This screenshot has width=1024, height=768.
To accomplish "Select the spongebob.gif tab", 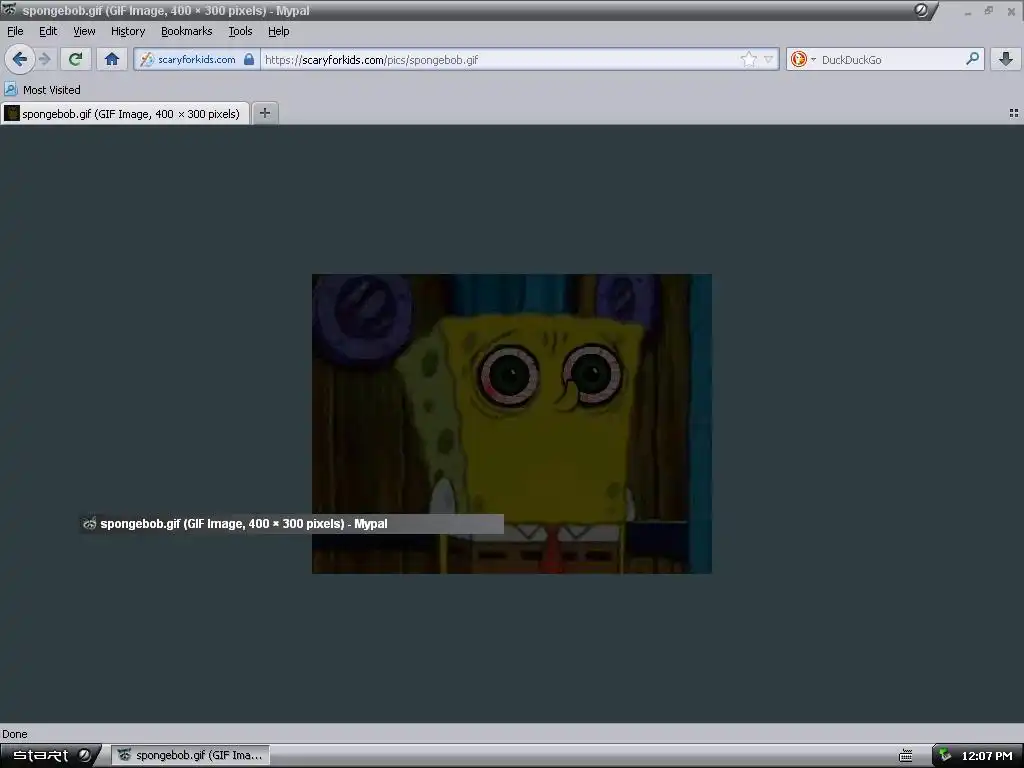I will tap(125, 114).
